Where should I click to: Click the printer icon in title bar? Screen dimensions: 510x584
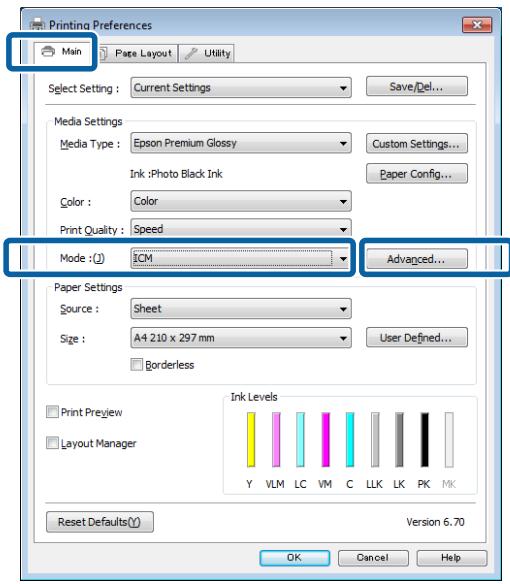(37, 25)
